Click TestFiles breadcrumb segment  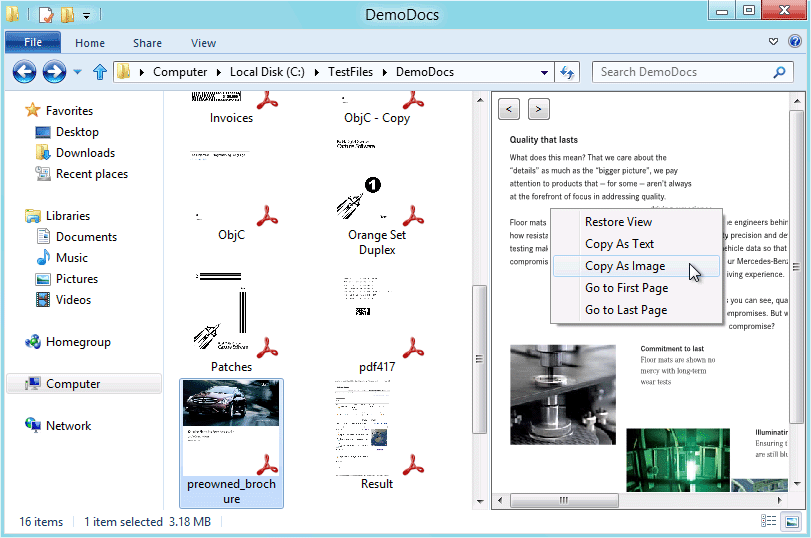(x=350, y=72)
